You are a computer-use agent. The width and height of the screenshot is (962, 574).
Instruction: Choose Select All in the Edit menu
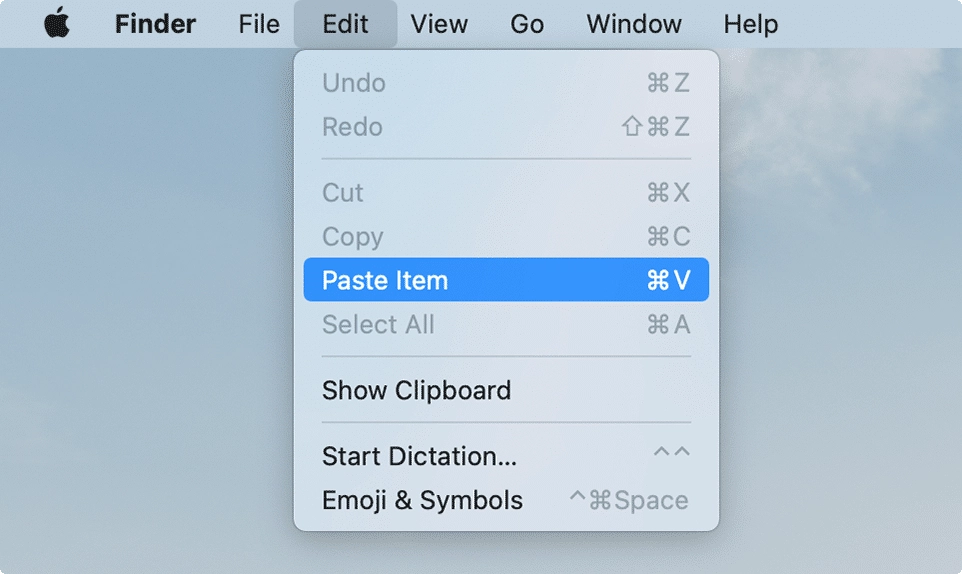378,325
